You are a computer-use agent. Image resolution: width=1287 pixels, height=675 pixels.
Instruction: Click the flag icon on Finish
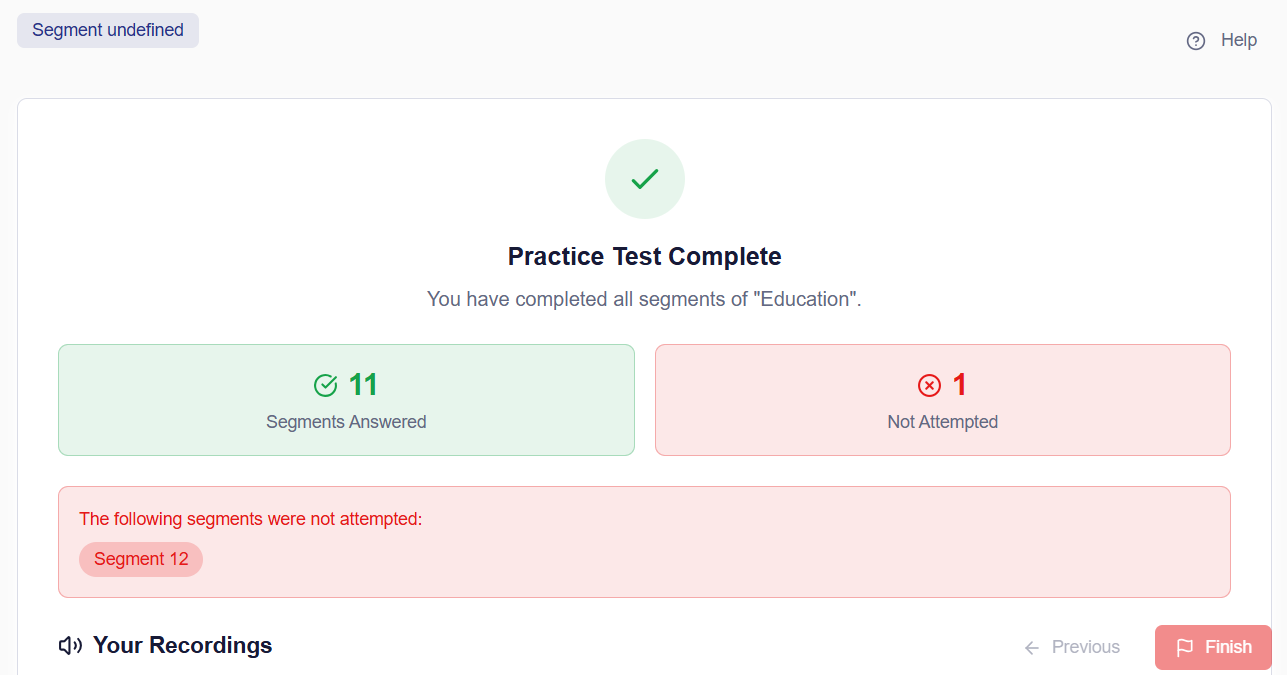point(1185,647)
